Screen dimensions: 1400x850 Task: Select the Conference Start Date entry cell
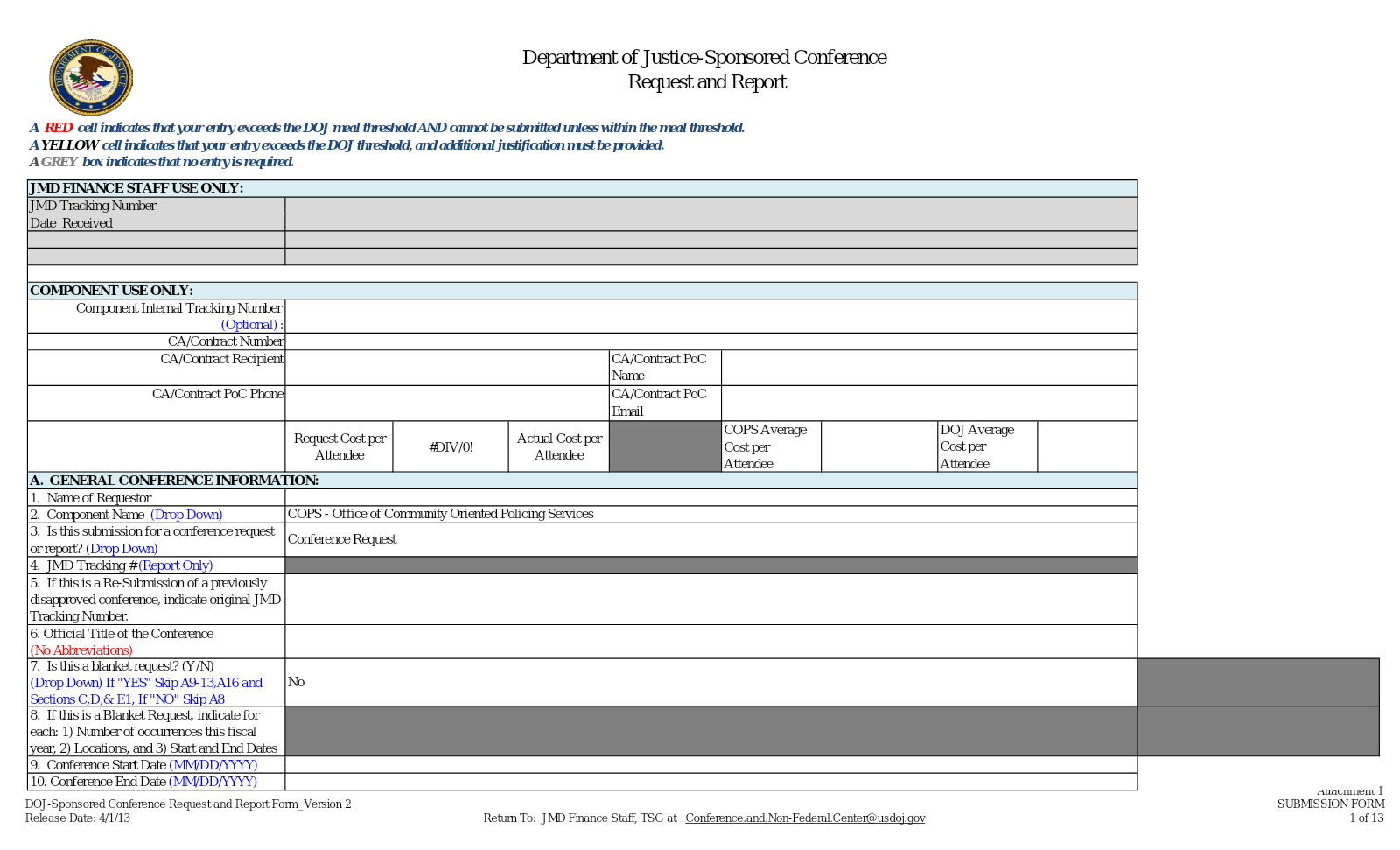(x=710, y=764)
